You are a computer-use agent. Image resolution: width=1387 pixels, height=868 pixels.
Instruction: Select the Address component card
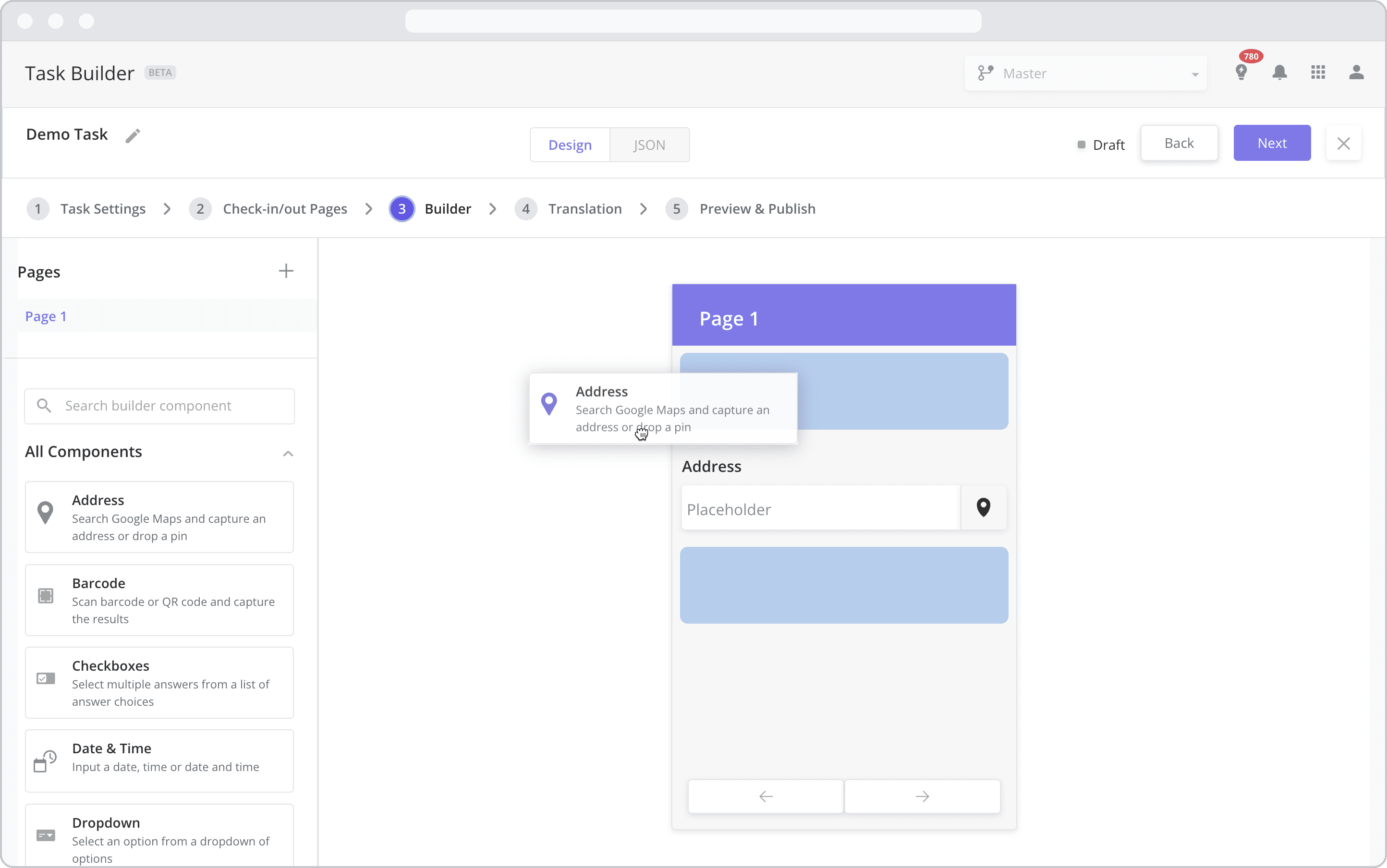(159, 517)
